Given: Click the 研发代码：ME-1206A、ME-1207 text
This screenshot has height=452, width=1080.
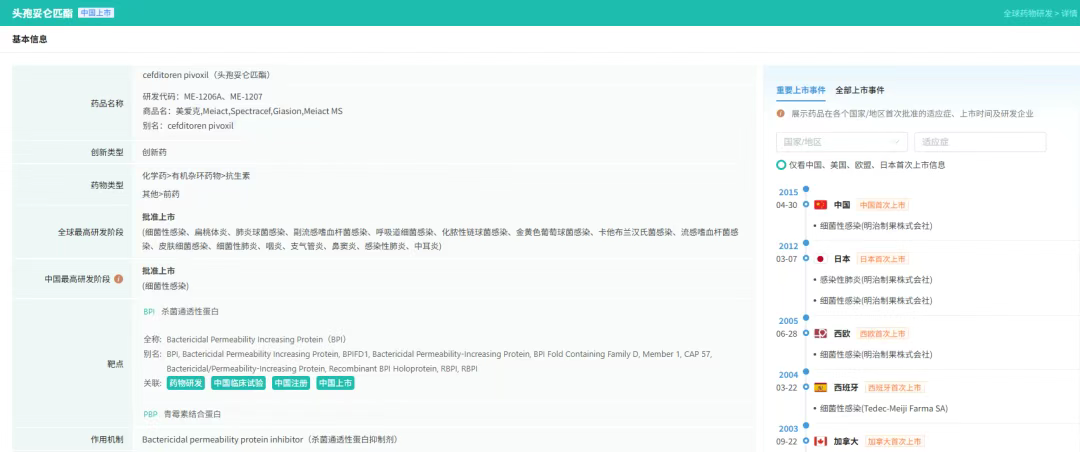Looking at the screenshot, I should (x=202, y=96).
